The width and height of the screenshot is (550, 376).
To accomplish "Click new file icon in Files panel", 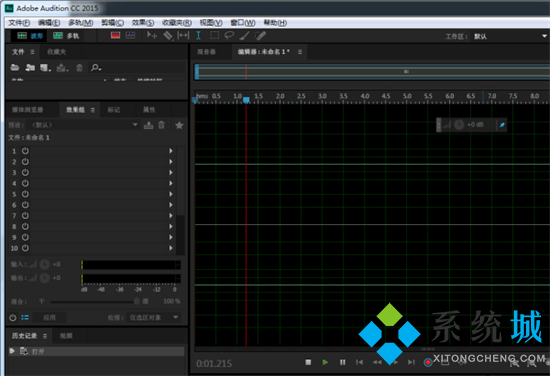I will pyautogui.click(x=45, y=67).
